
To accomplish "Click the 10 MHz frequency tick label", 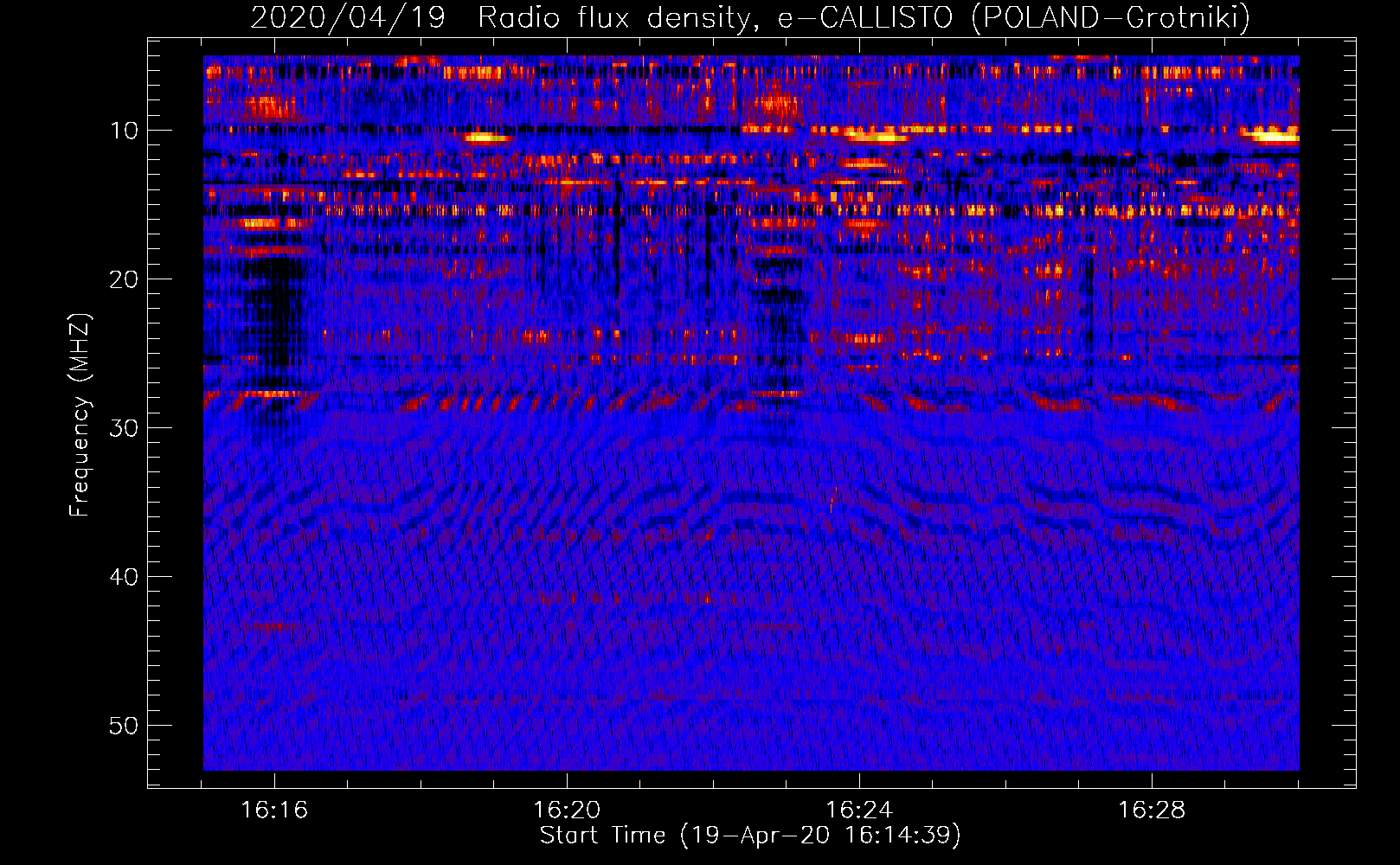I will click(125, 131).
